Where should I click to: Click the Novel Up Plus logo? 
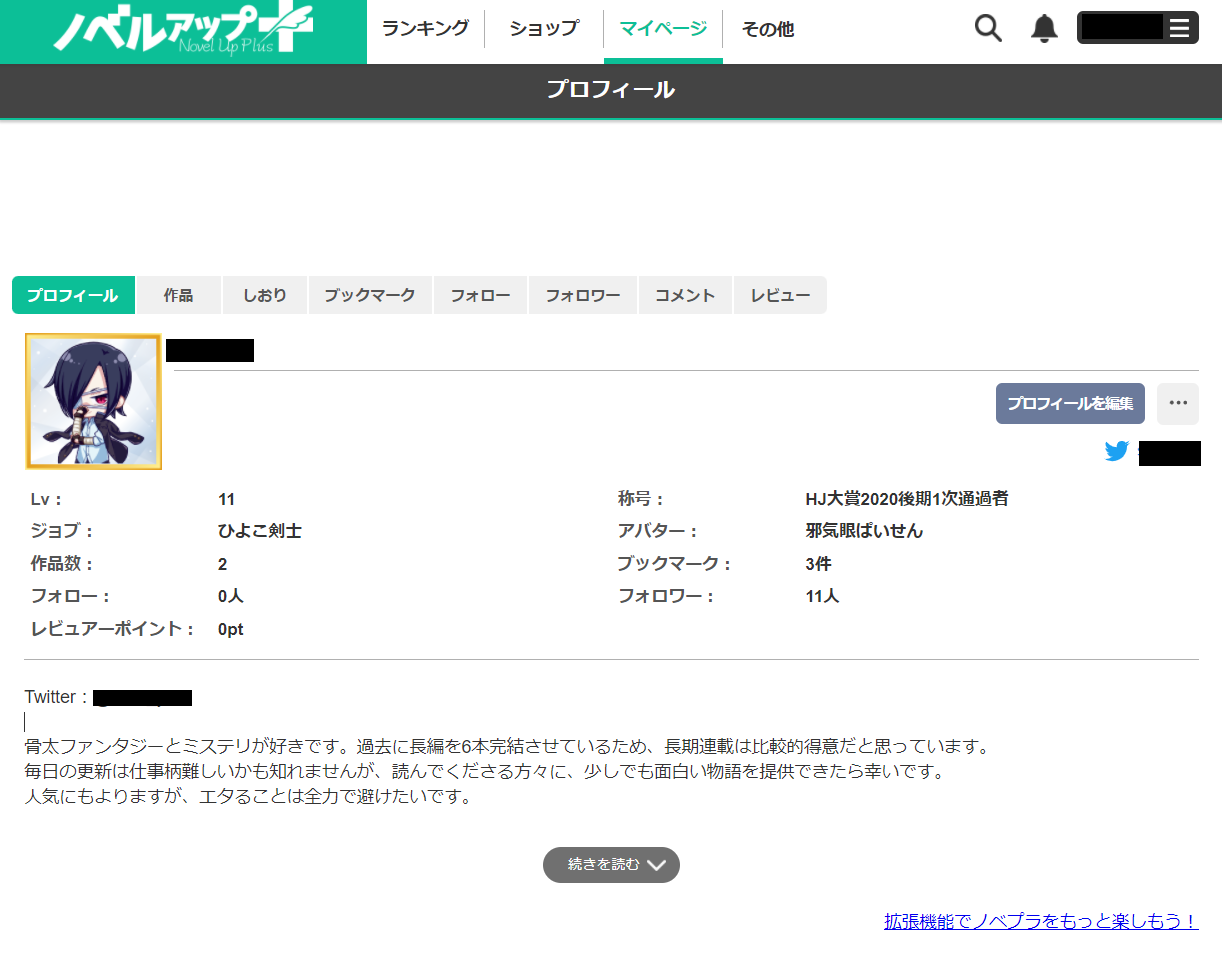pos(183,31)
